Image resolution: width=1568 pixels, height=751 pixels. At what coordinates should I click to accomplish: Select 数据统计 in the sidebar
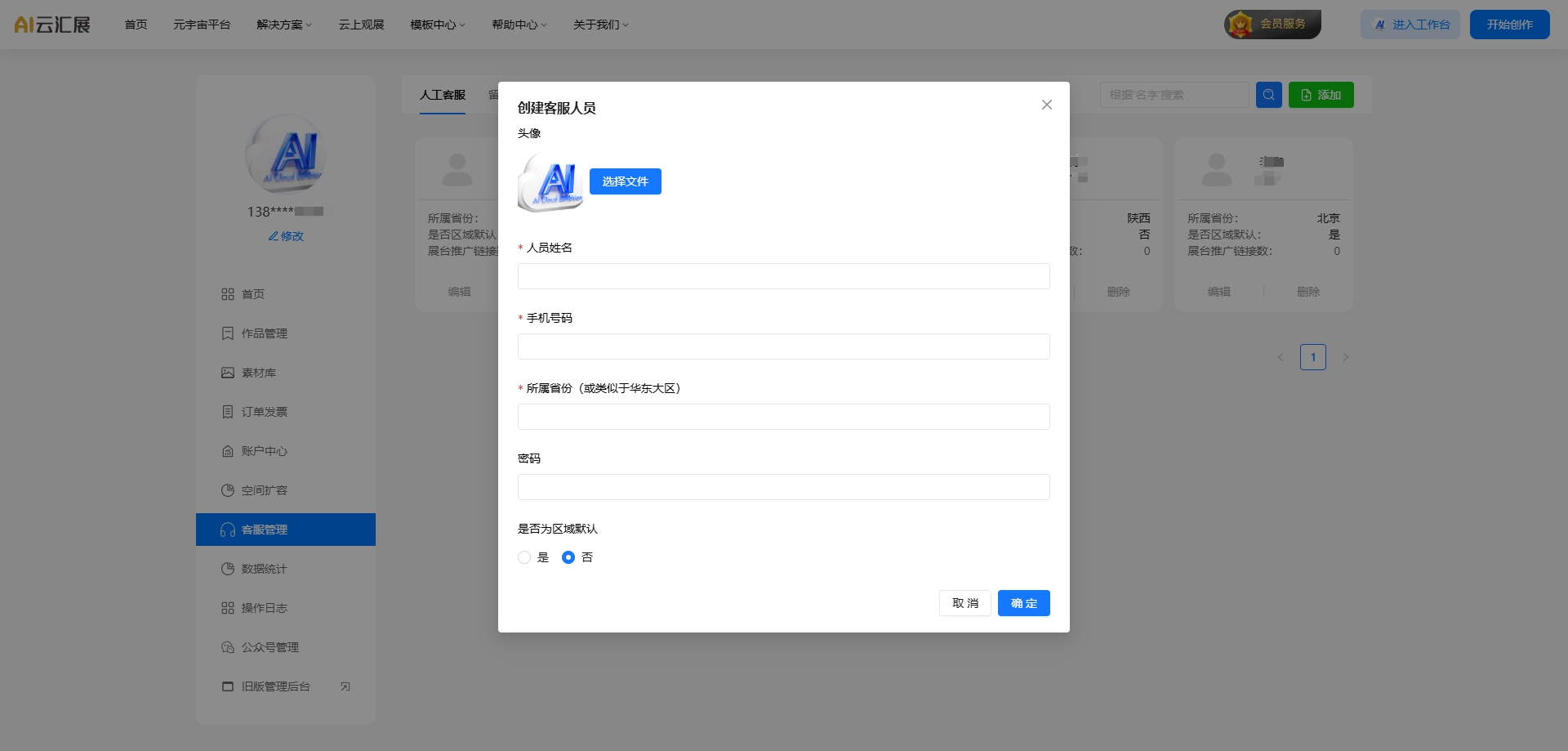(263, 568)
